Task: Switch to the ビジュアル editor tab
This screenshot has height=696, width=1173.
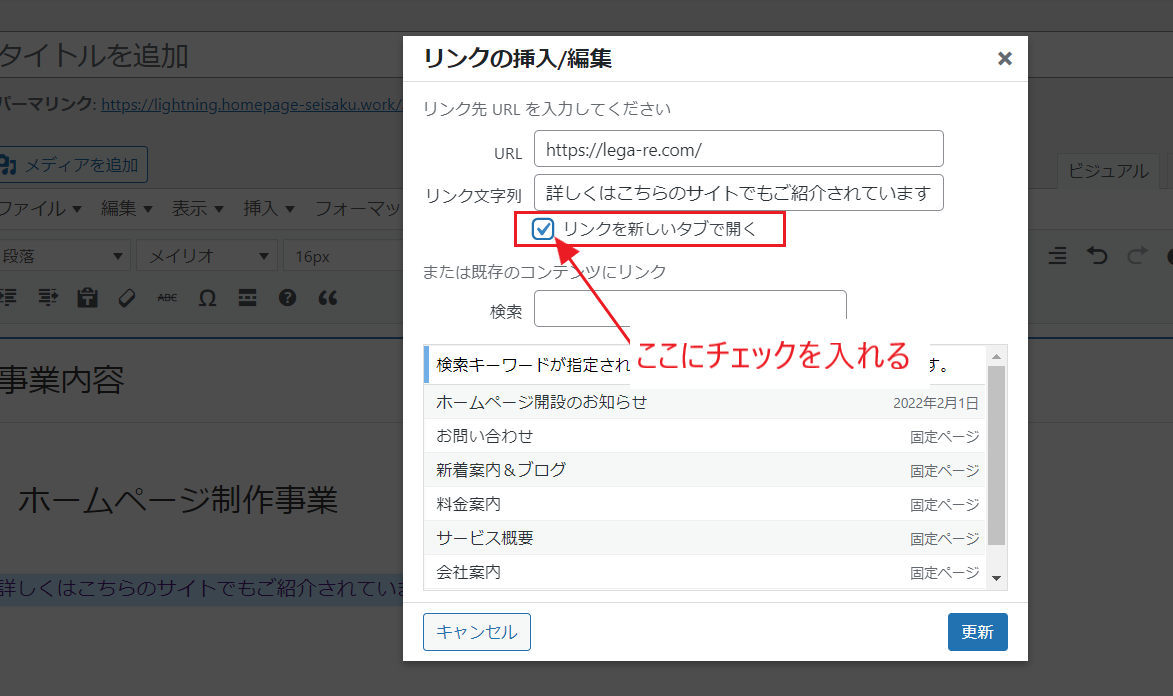Action: point(1108,171)
